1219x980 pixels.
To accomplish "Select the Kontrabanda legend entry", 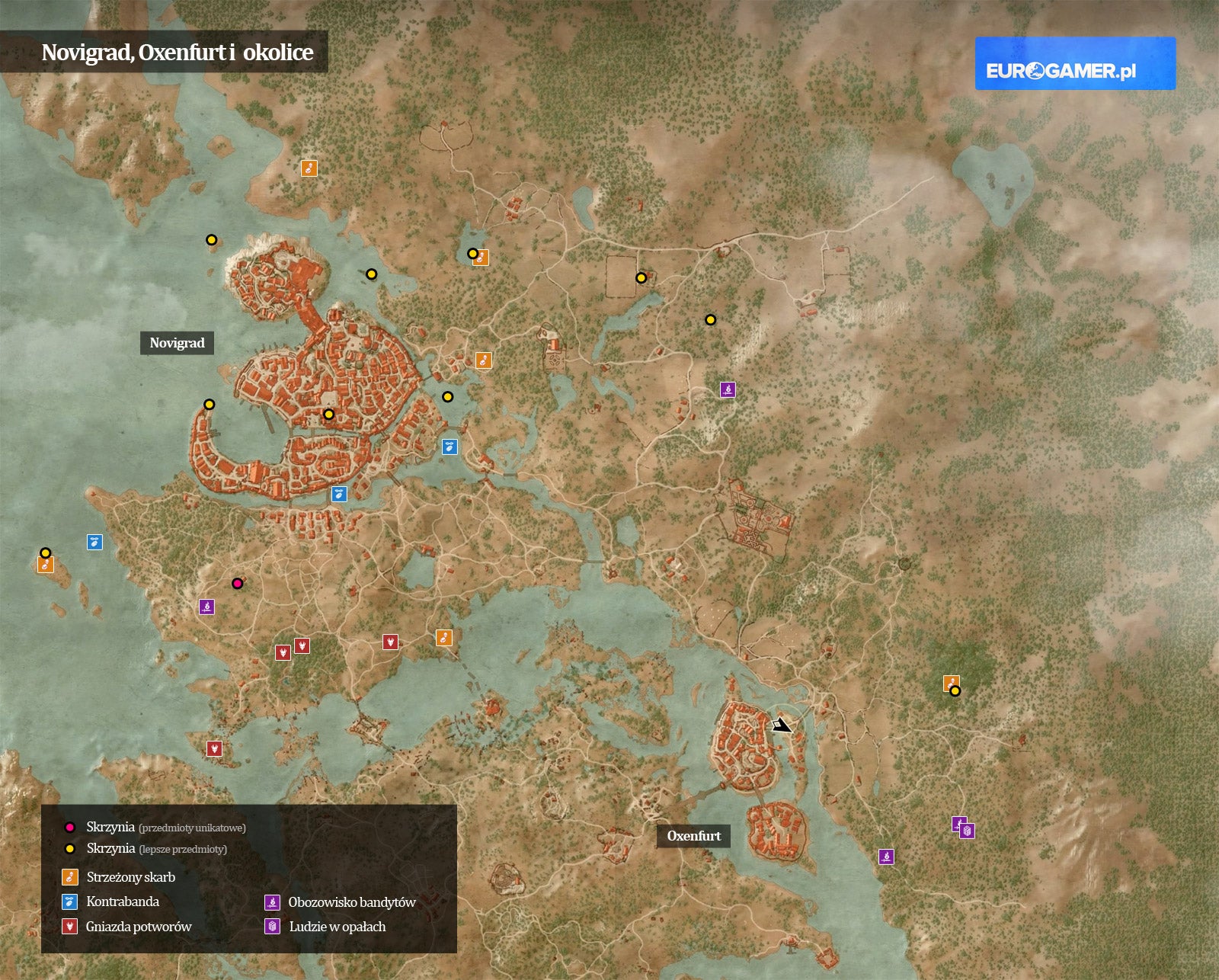I will (x=123, y=902).
